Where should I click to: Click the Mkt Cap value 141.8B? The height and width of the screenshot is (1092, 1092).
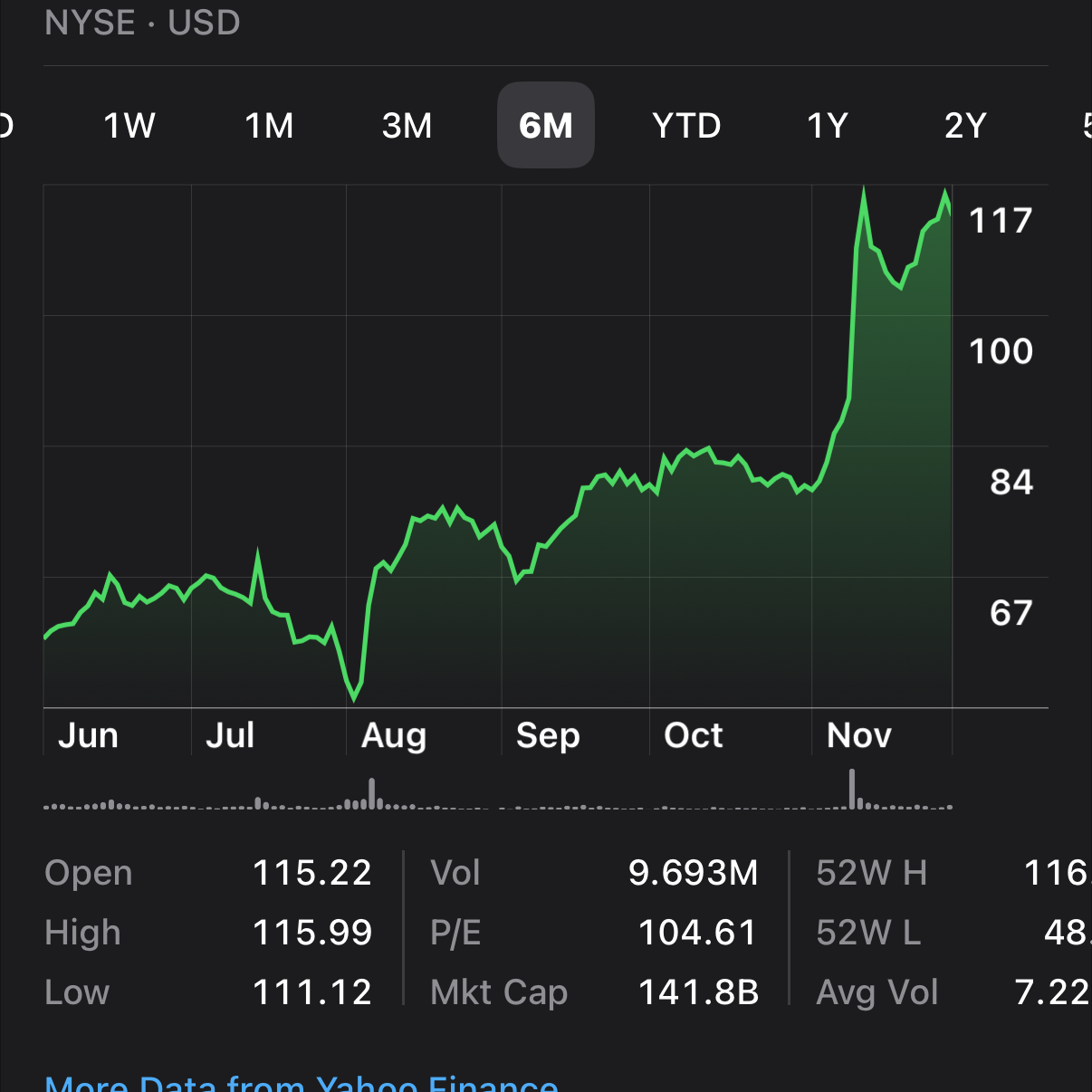click(698, 992)
